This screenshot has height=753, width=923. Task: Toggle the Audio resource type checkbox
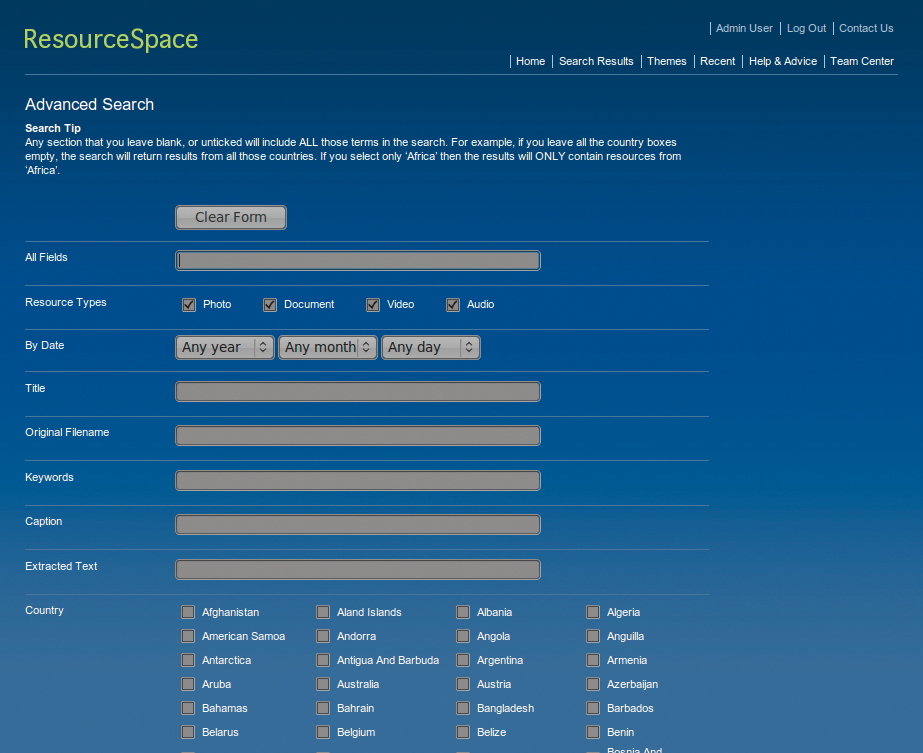(x=453, y=305)
